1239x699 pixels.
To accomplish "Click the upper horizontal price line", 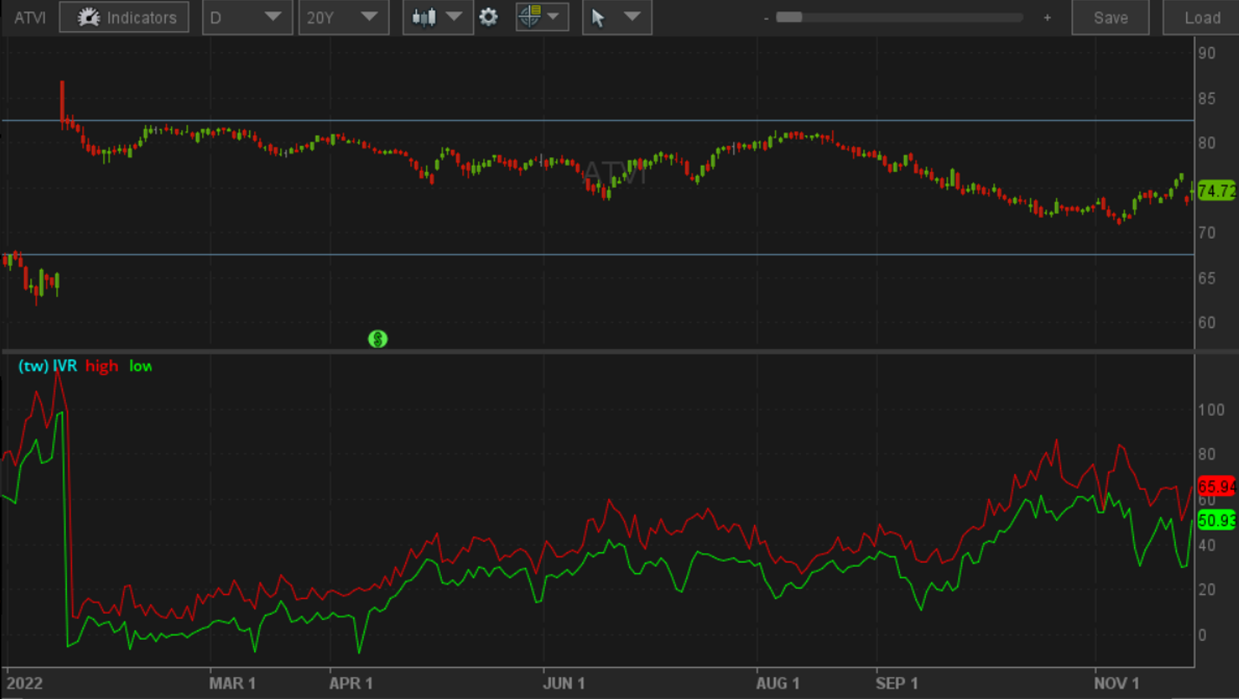I will coord(598,121).
